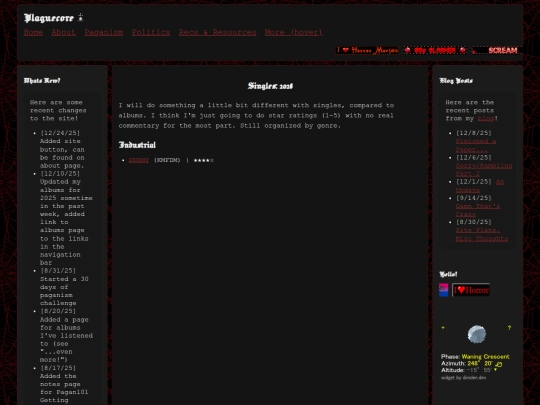Click the [12/10/25] Updated my albums entry
Screen dimensions: 540x405
(66, 218)
